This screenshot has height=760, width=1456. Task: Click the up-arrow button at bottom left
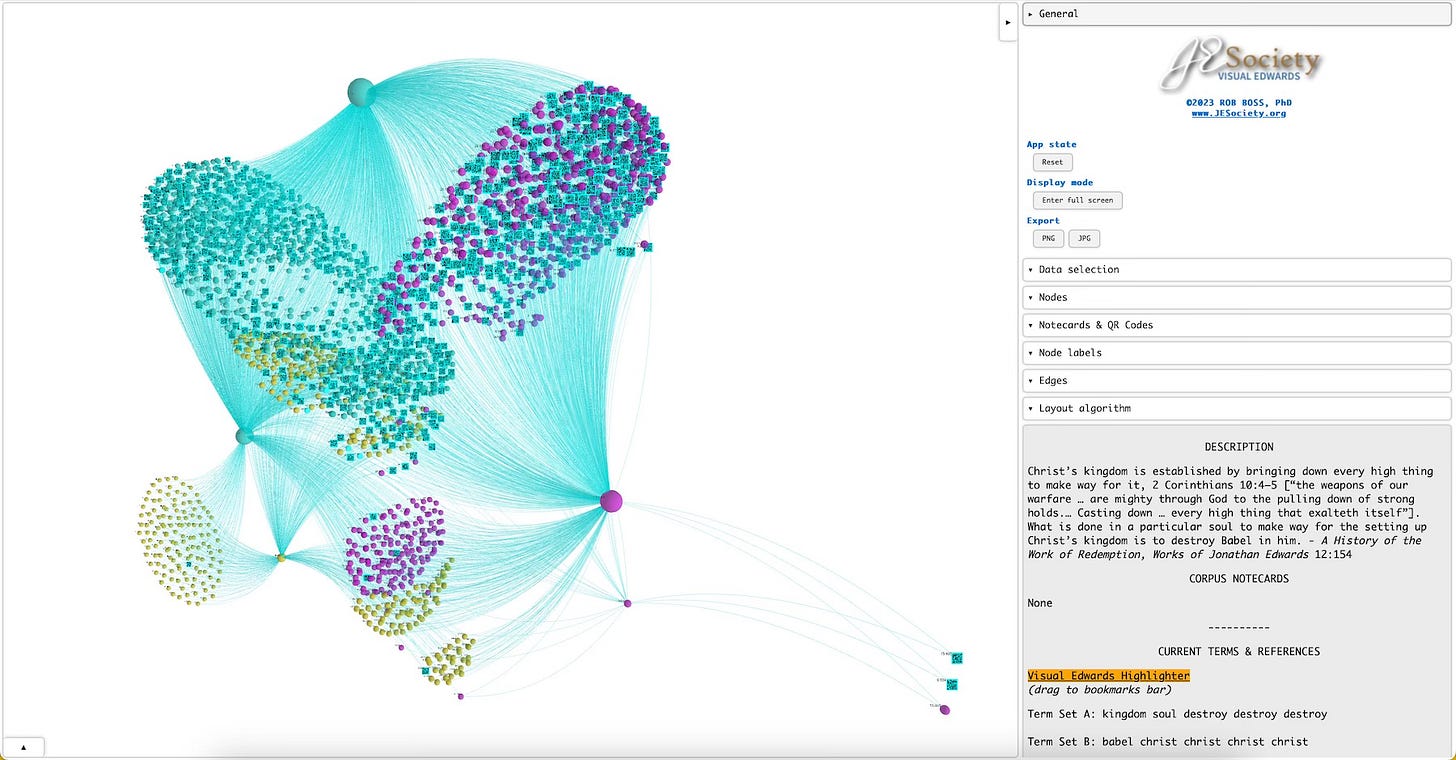pyautogui.click(x=24, y=747)
